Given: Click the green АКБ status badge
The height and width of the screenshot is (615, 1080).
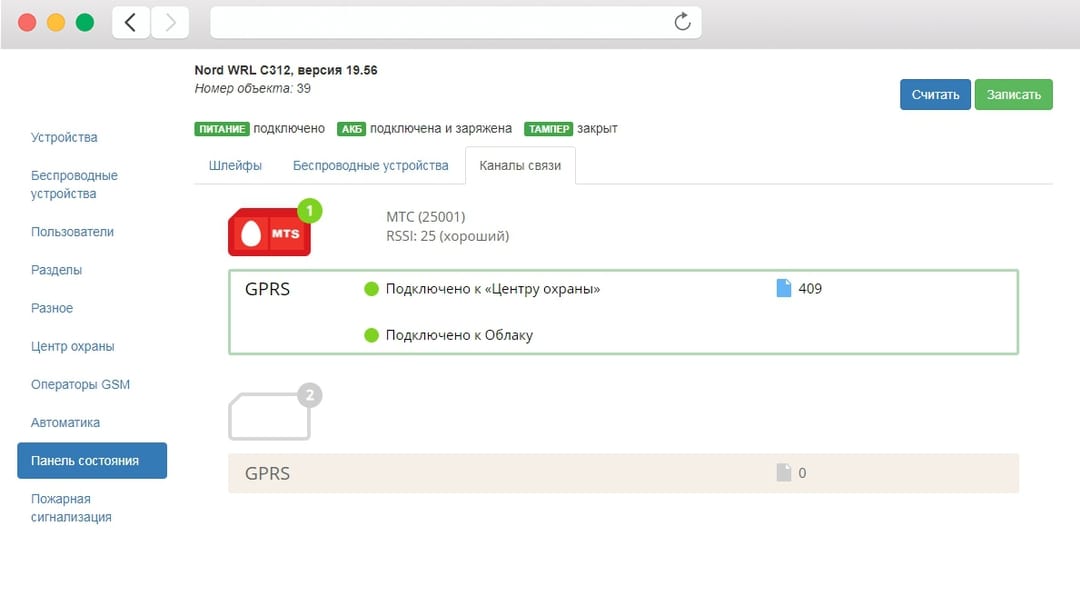Looking at the screenshot, I should [351, 129].
